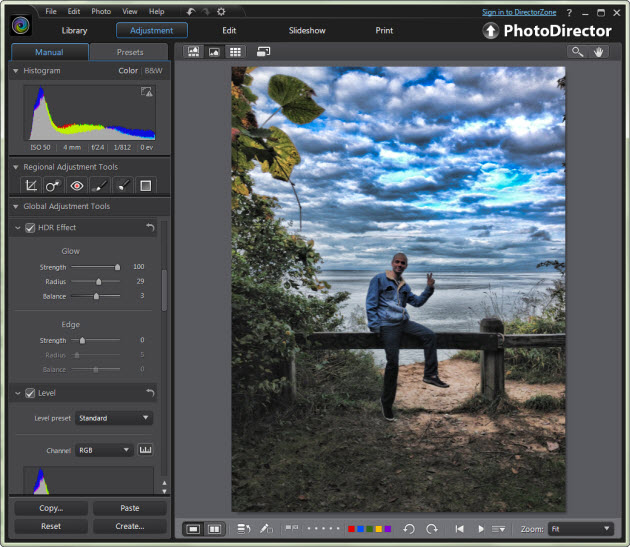Activate the Red-Eye Removal tool
This screenshot has height=547, width=630.
(x=77, y=185)
